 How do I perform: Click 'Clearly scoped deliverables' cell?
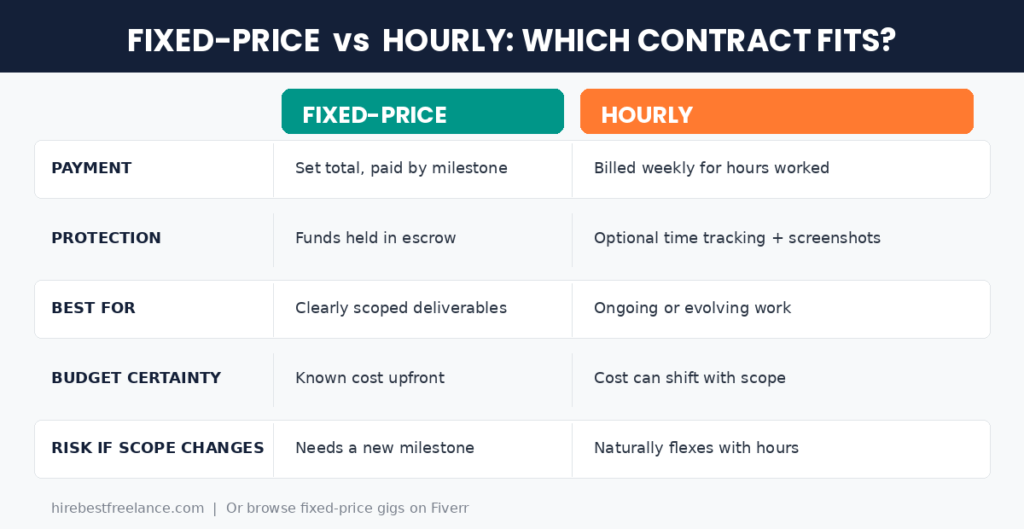pos(401,308)
